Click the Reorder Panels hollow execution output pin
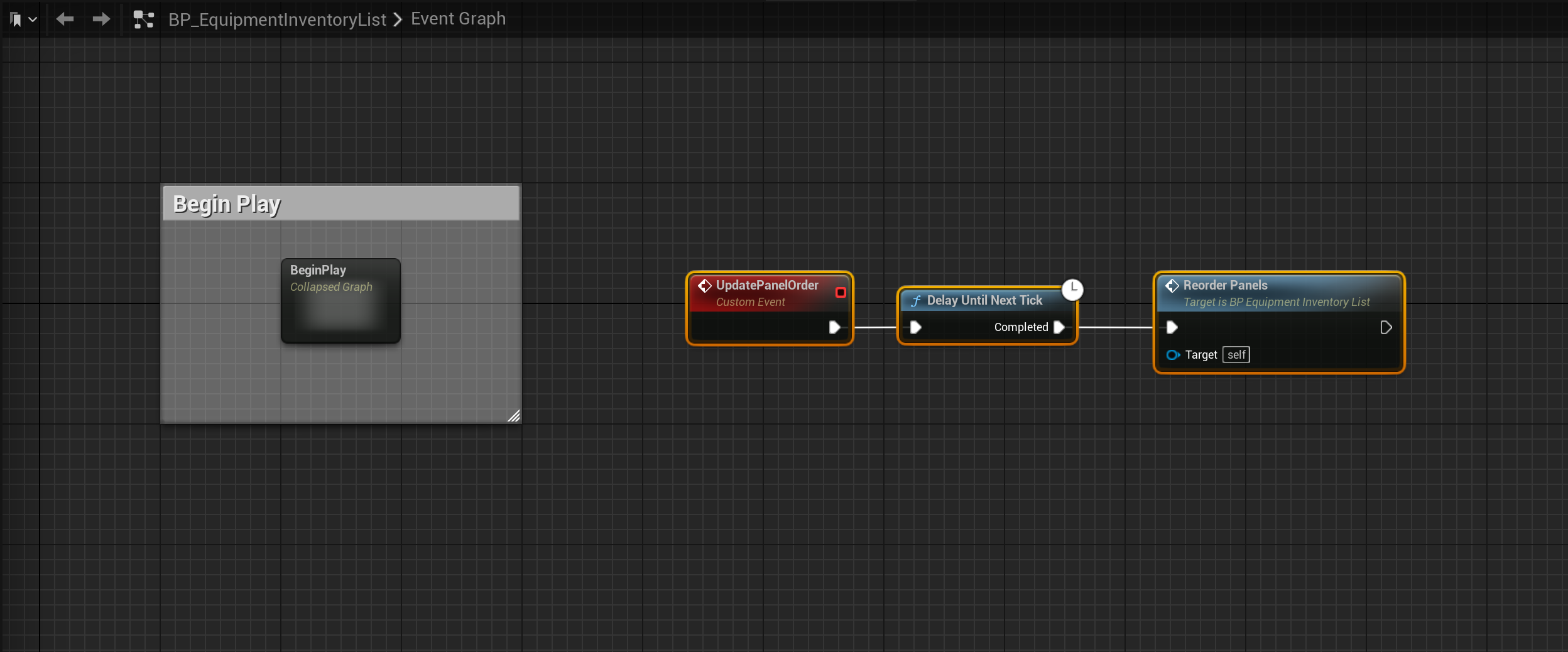The image size is (1568, 652). (1386, 327)
